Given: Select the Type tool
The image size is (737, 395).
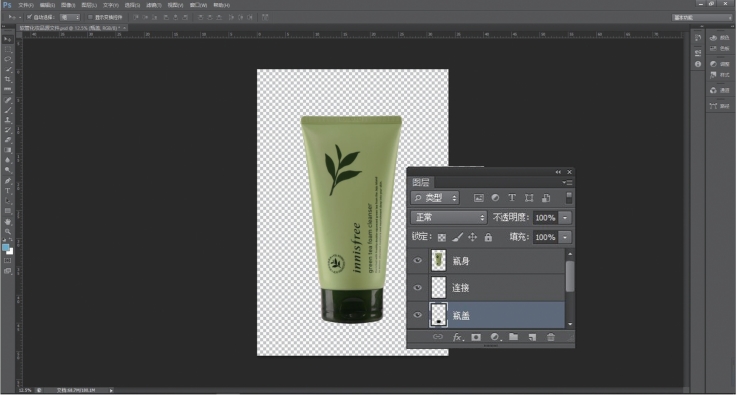Looking at the screenshot, I should pyautogui.click(x=8, y=190).
